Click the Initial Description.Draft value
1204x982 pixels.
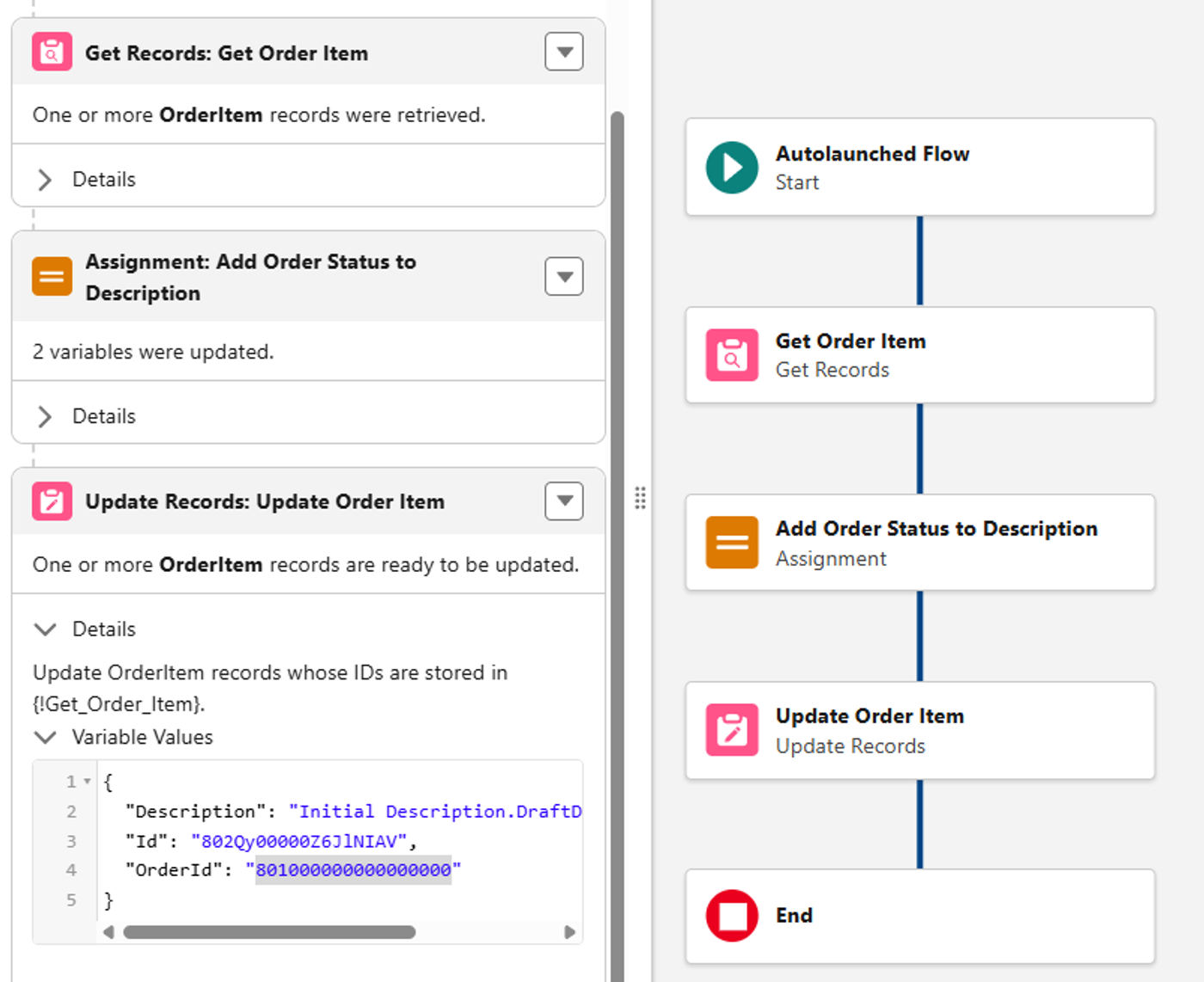click(x=435, y=812)
